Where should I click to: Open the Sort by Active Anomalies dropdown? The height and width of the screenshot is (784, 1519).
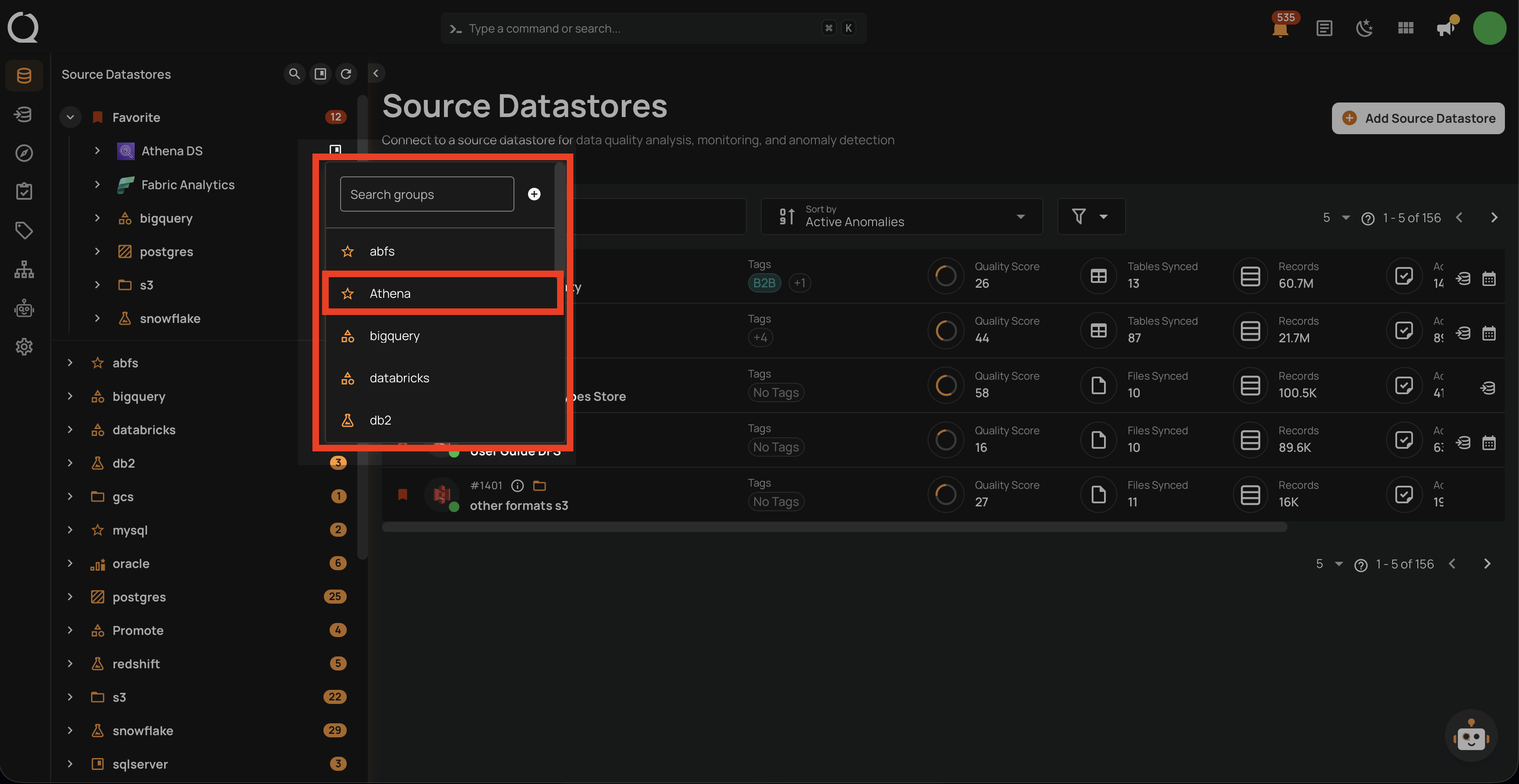tap(902, 216)
